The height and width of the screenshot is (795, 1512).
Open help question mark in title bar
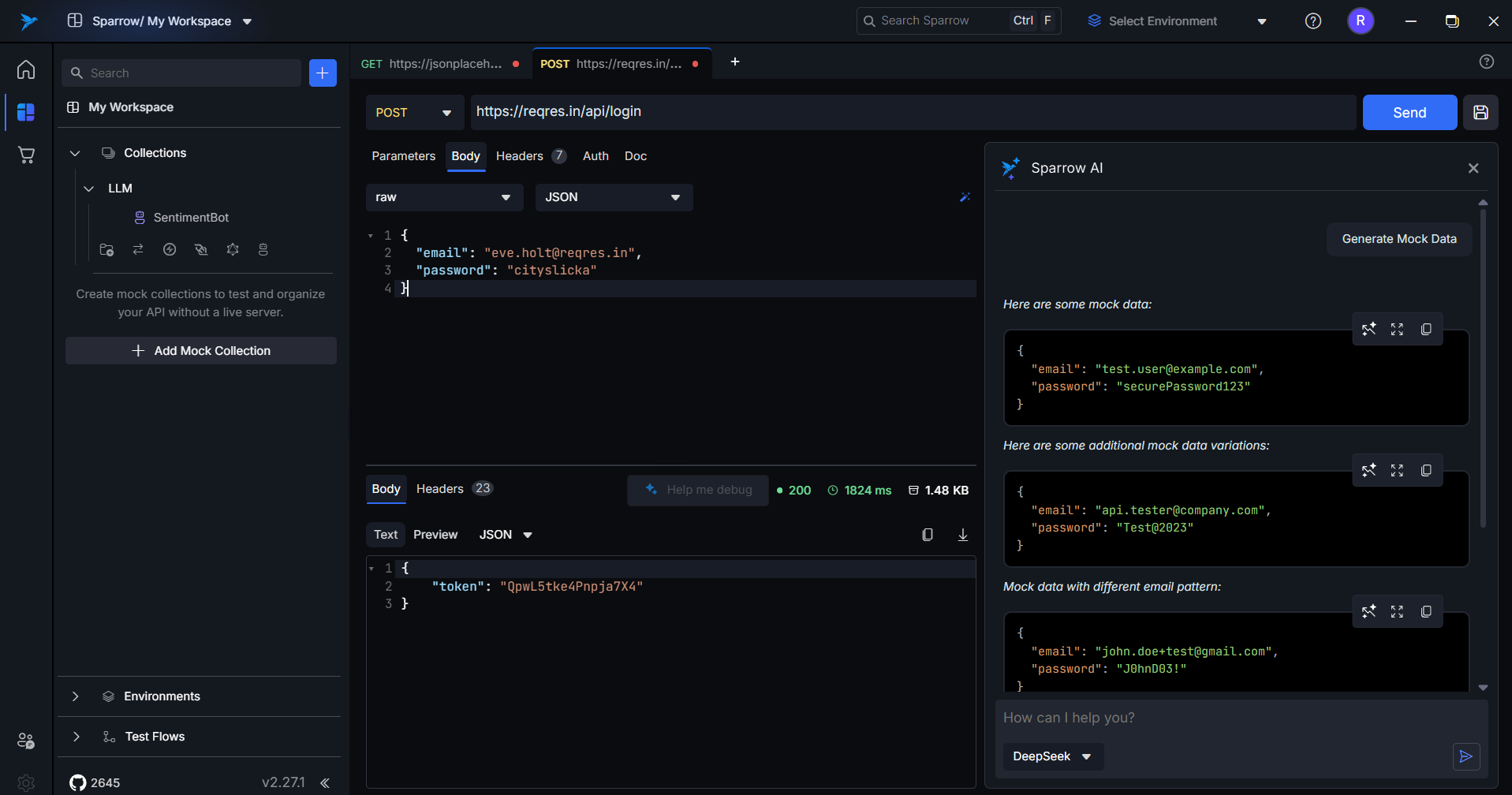pyautogui.click(x=1313, y=21)
